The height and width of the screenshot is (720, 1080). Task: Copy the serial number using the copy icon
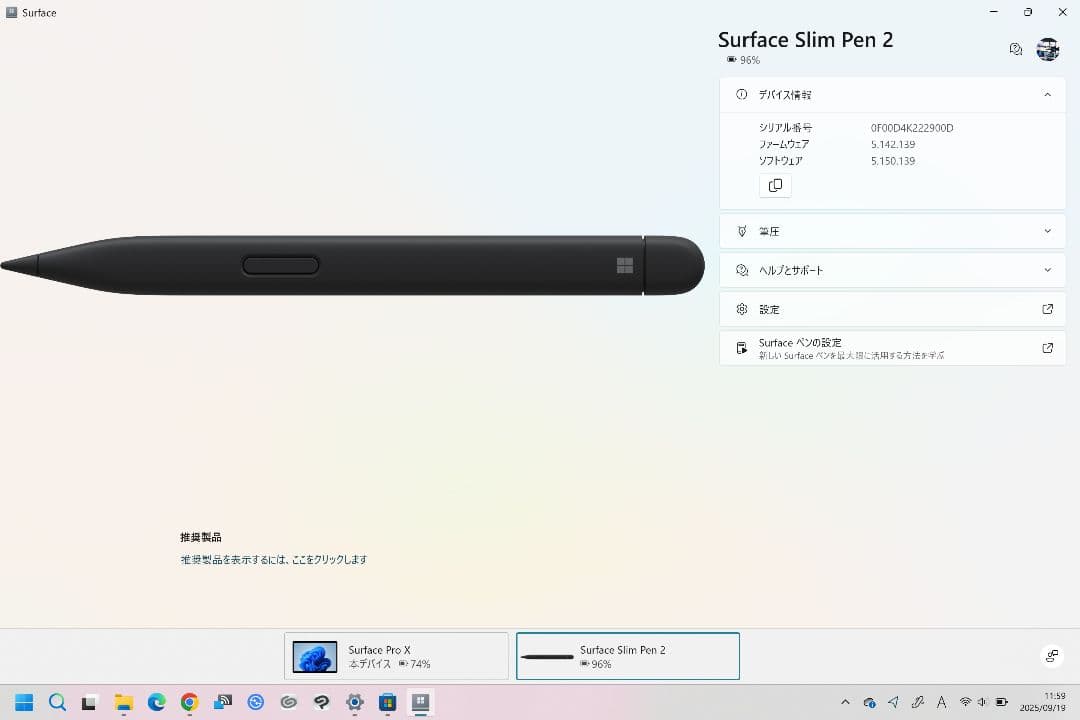click(x=775, y=185)
